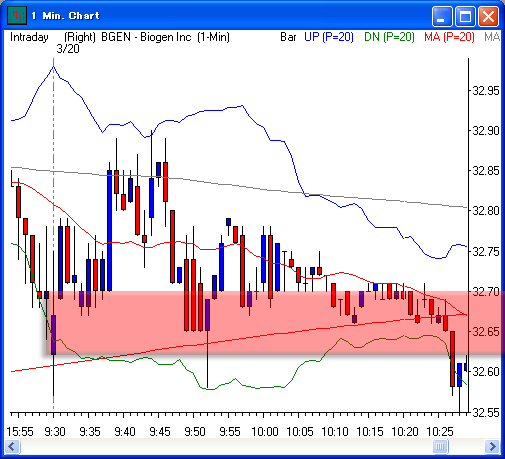Click the scroll left arrow
This screenshot has width=505, height=459.
(13, 446)
